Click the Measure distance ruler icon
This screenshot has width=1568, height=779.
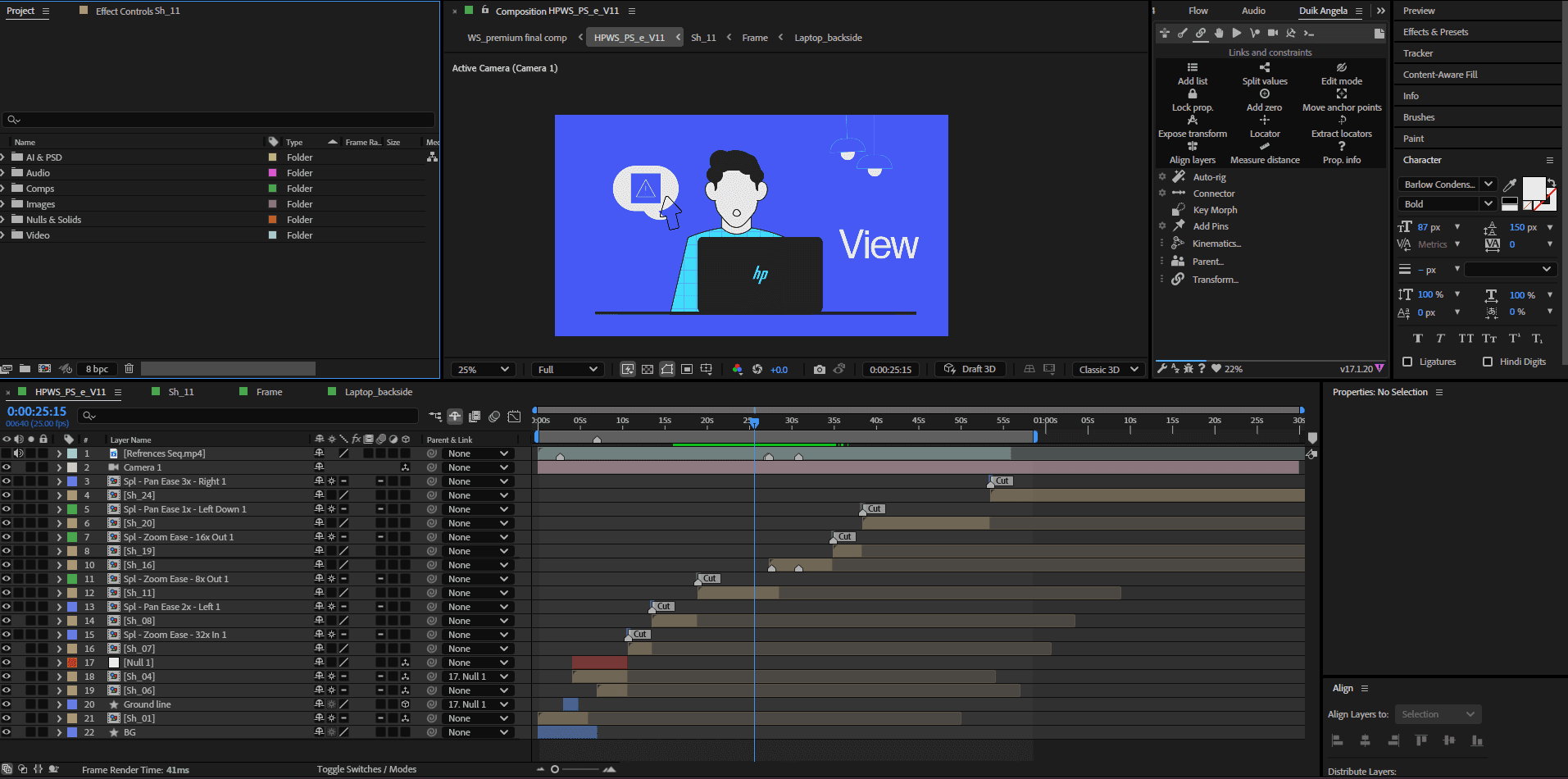pos(1265,146)
